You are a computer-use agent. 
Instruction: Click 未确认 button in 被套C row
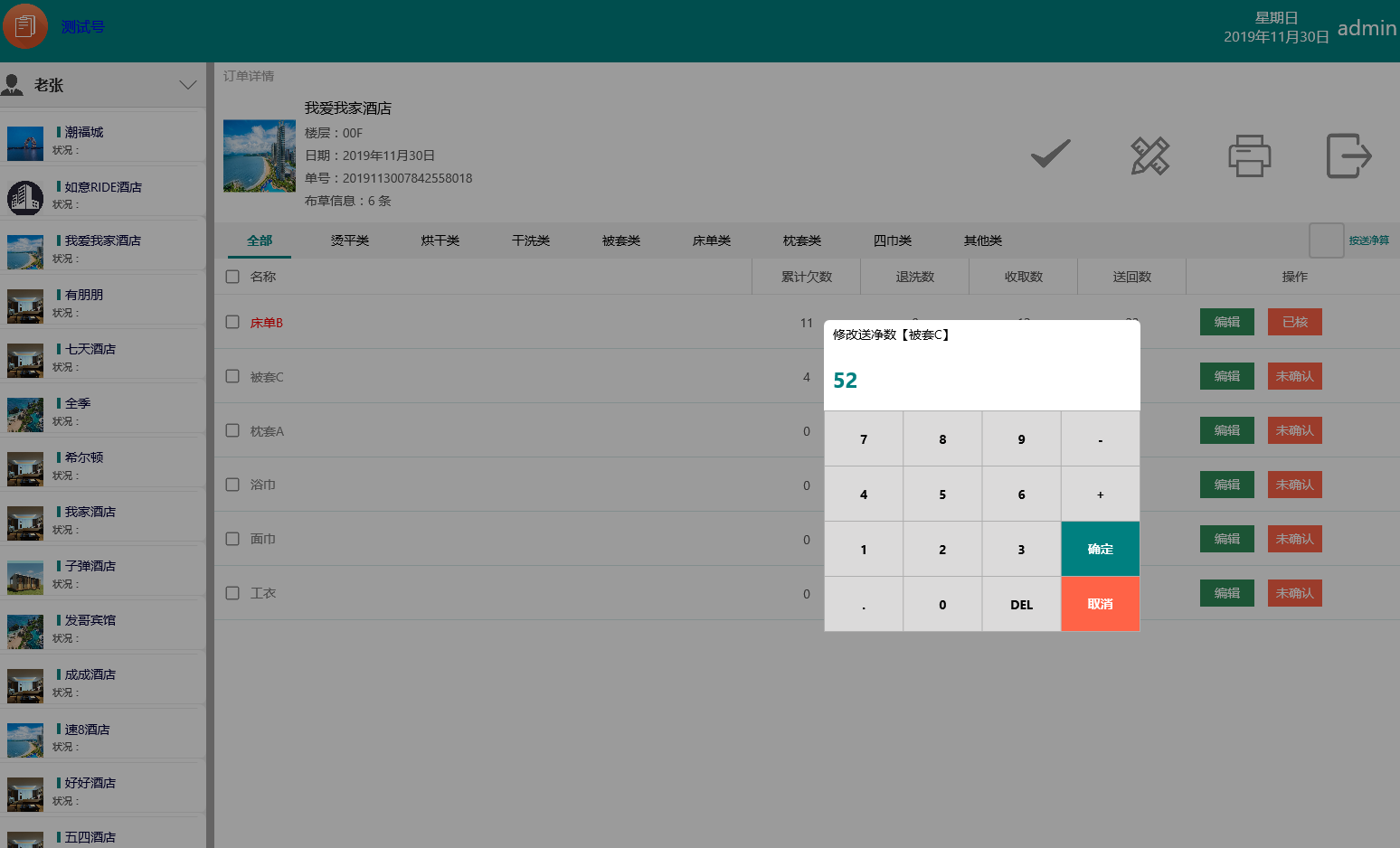[1295, 376]
